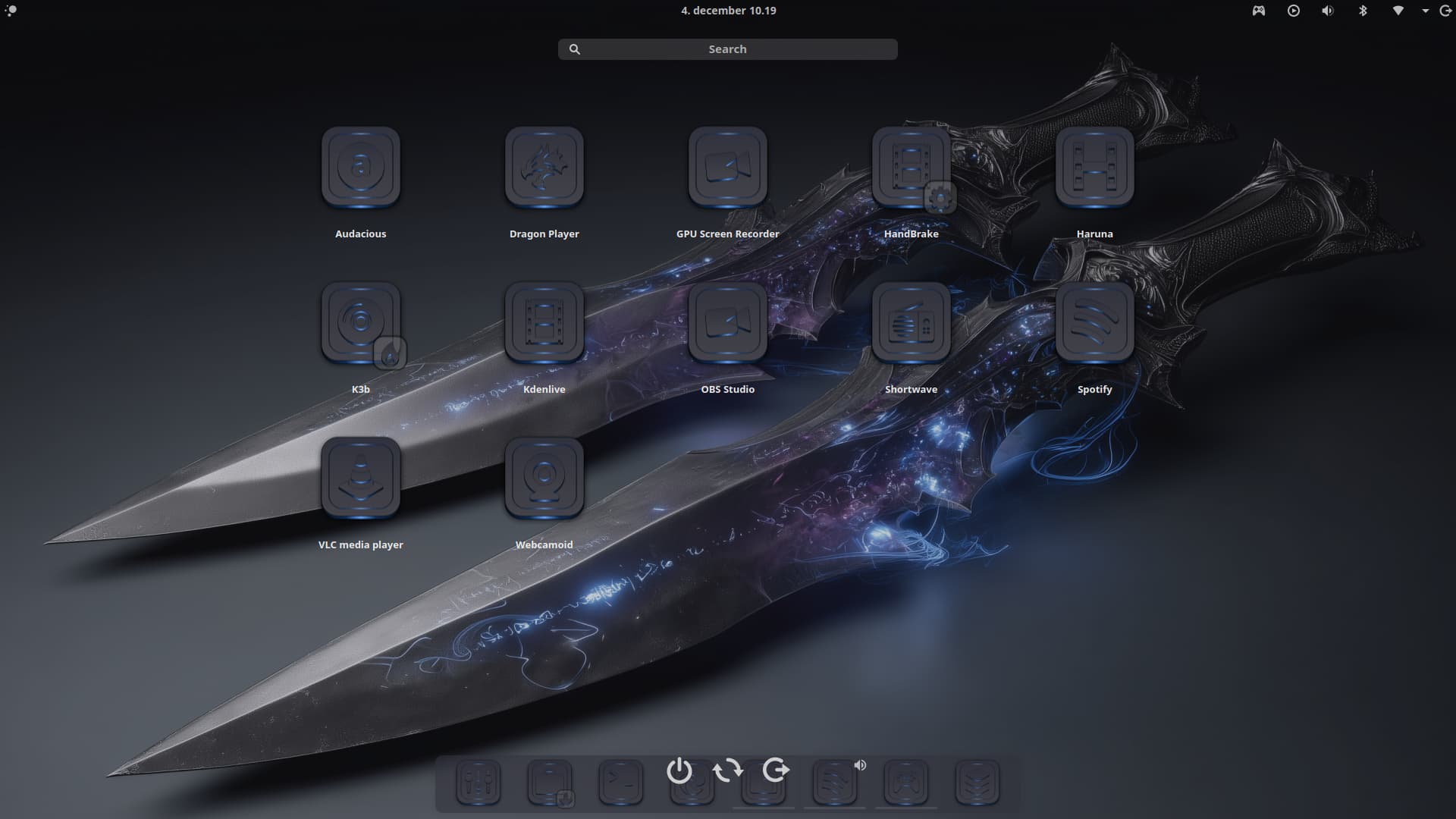Click the Bluetooth icon in top bar
1456x819 pixels.
tap(1363, 11)
